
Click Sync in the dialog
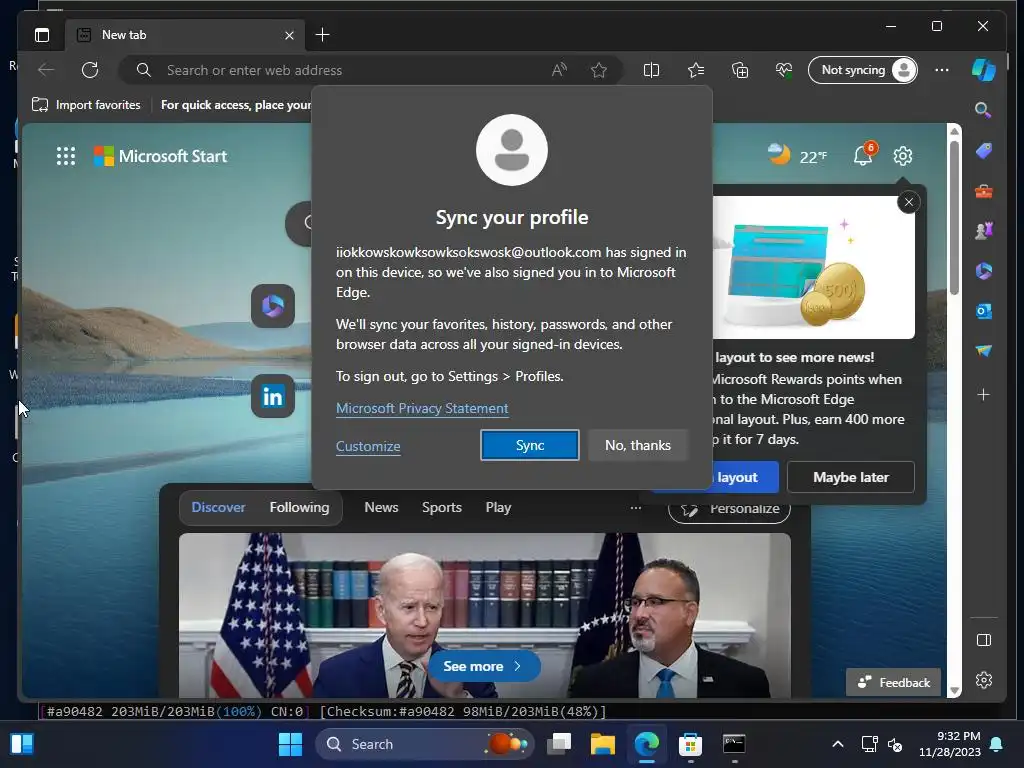[530, 445]
